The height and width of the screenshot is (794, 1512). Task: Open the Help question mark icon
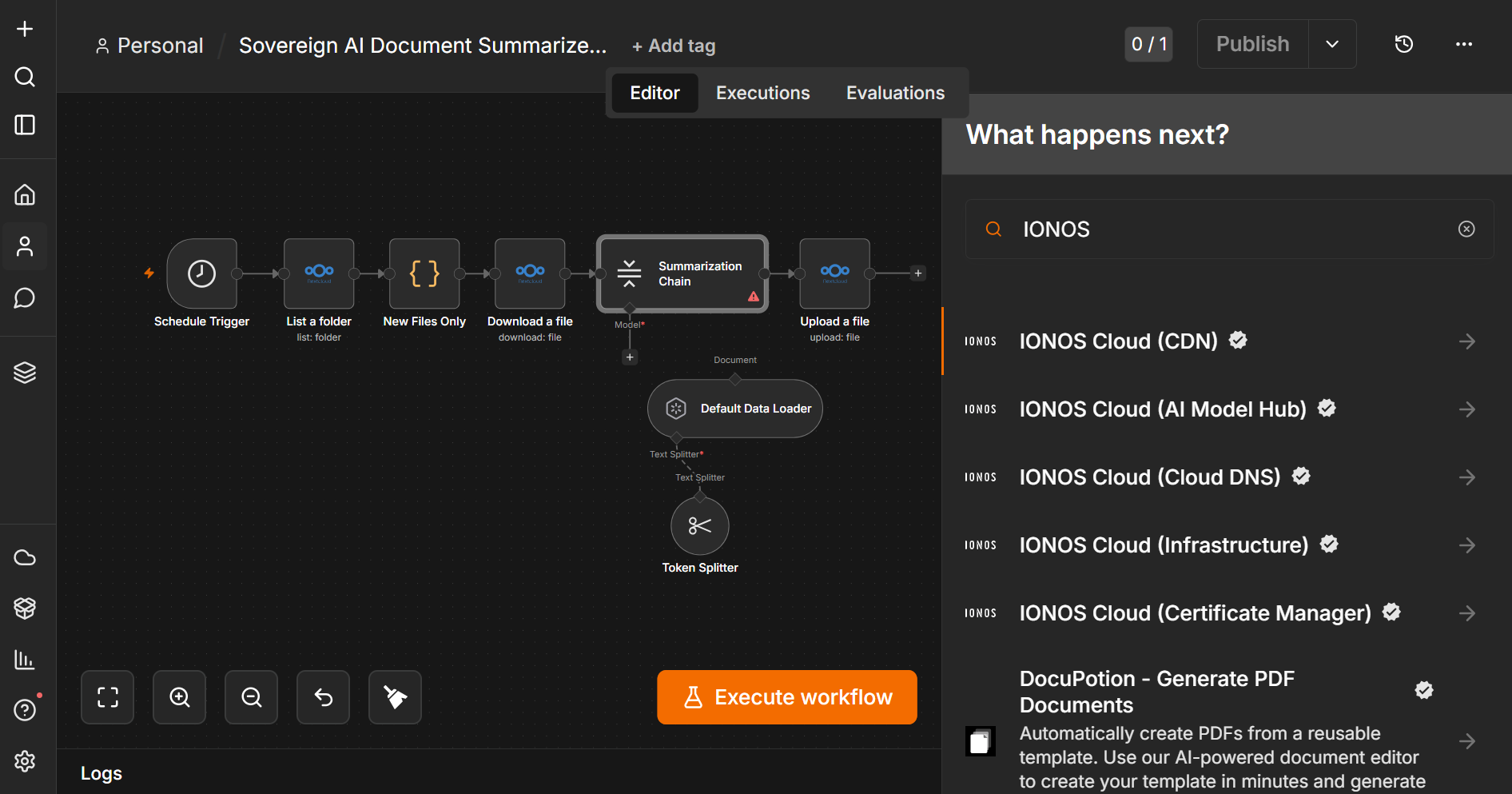pyautogui.click(x=25, y=710)
